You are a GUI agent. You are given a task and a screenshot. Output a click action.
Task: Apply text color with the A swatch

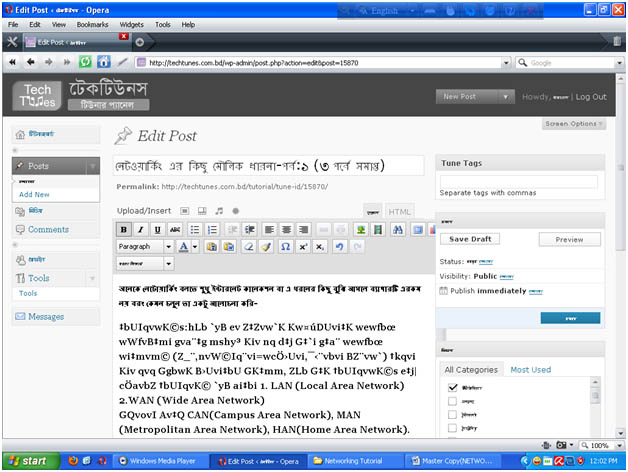[x=183, y=246]
